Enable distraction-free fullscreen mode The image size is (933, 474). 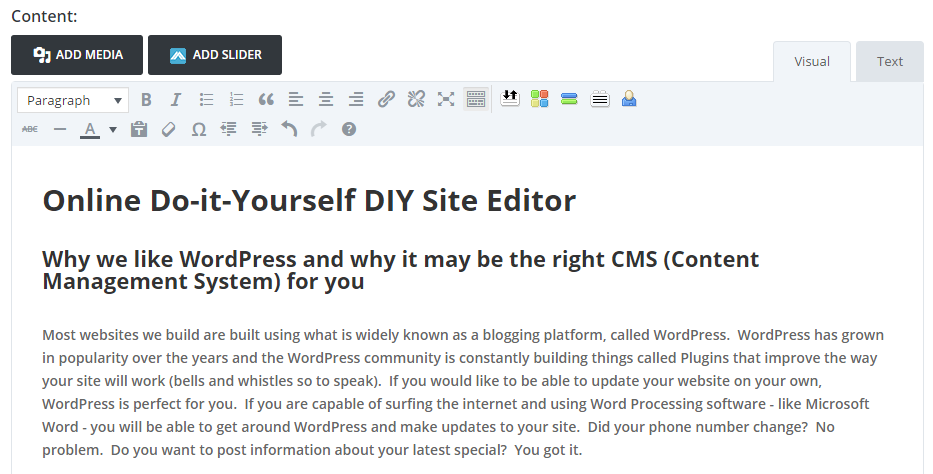coord(446,100)
